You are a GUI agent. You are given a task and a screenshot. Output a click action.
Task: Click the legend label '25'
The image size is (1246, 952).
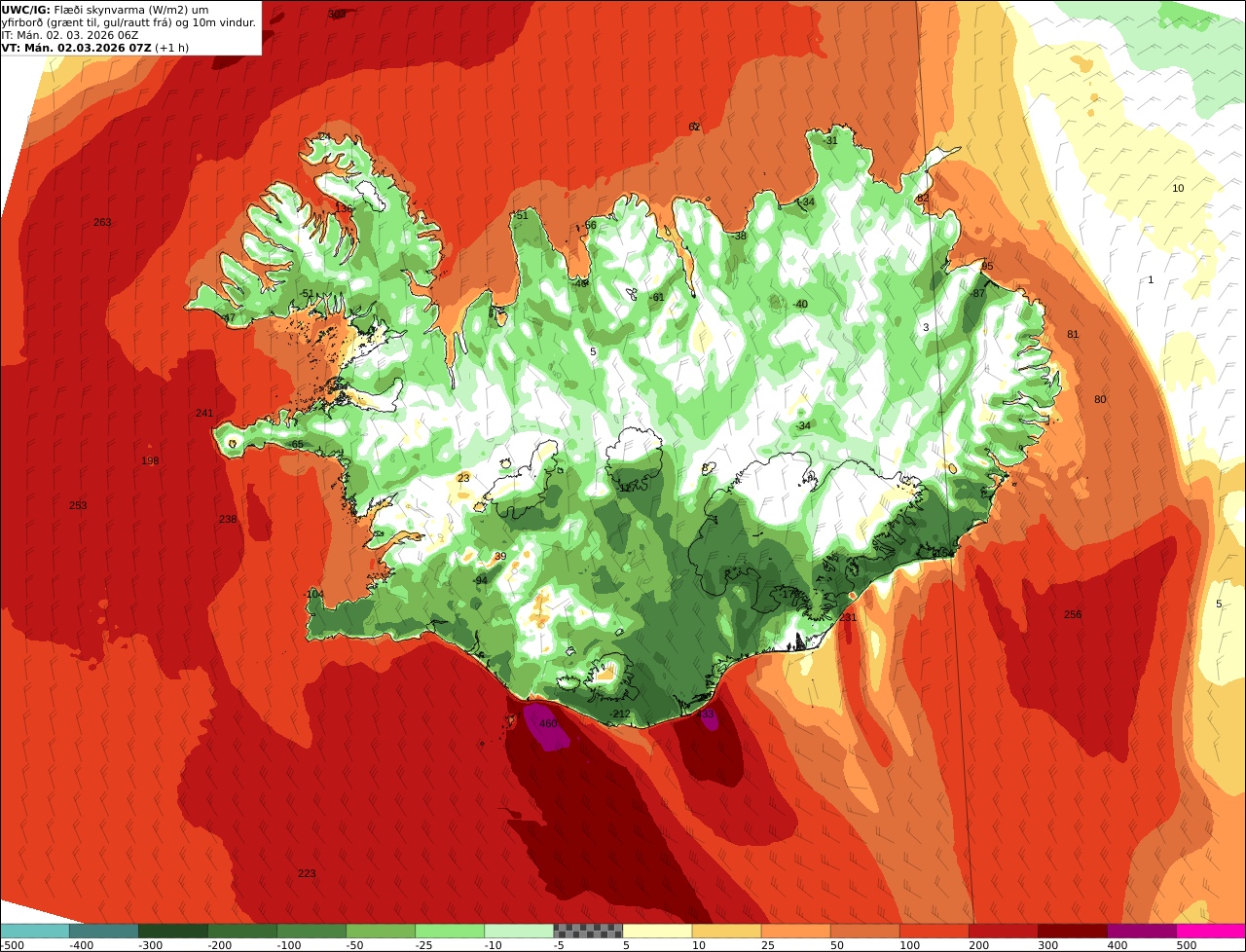pos(770,944)
